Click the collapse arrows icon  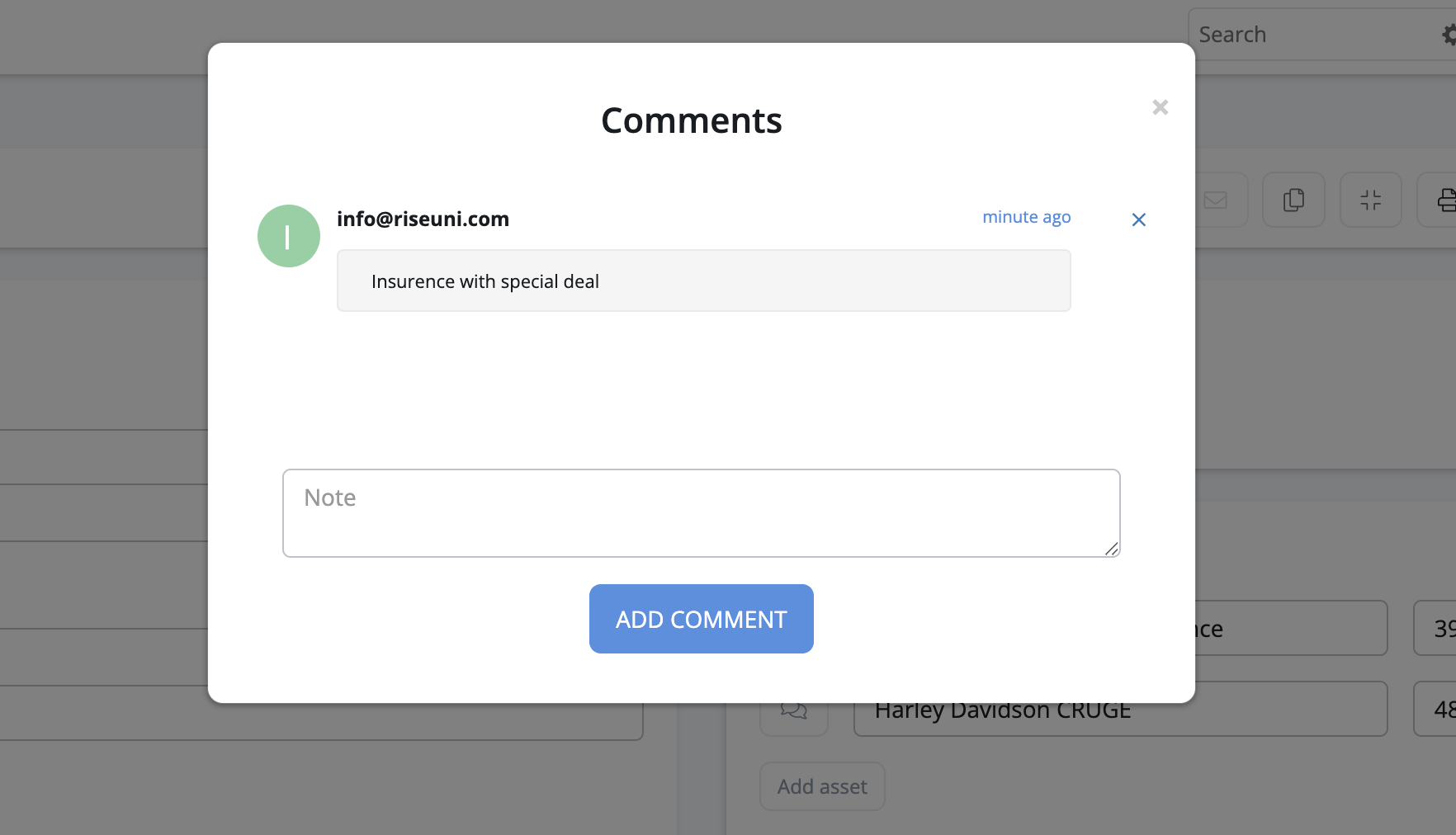(x=1370, y=200)
